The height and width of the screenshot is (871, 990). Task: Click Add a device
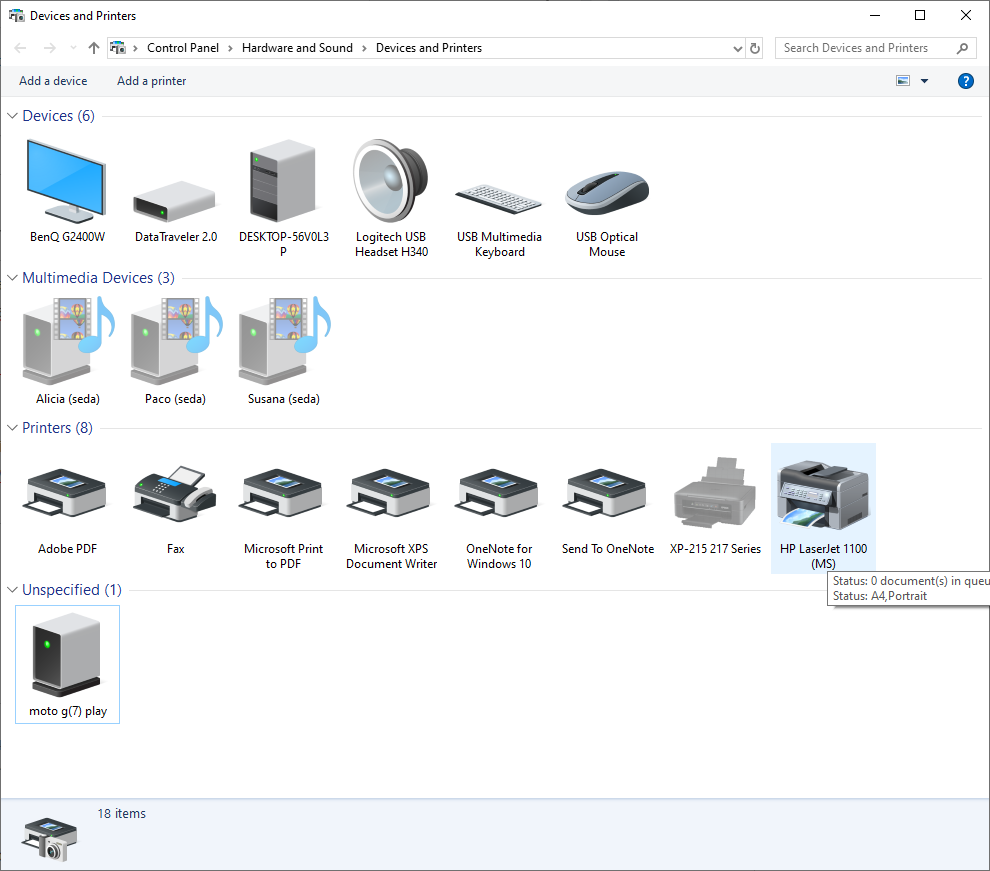(53, 81)
